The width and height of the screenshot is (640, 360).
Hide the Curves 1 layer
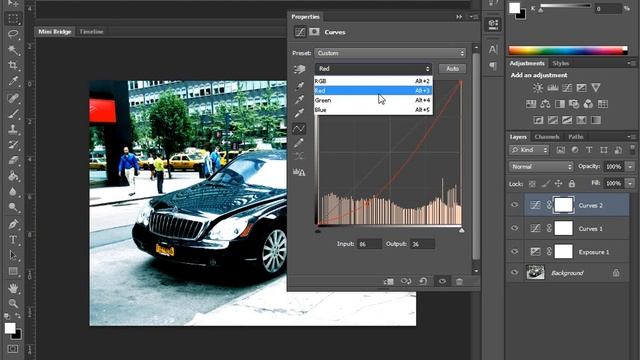click(515, 228)
